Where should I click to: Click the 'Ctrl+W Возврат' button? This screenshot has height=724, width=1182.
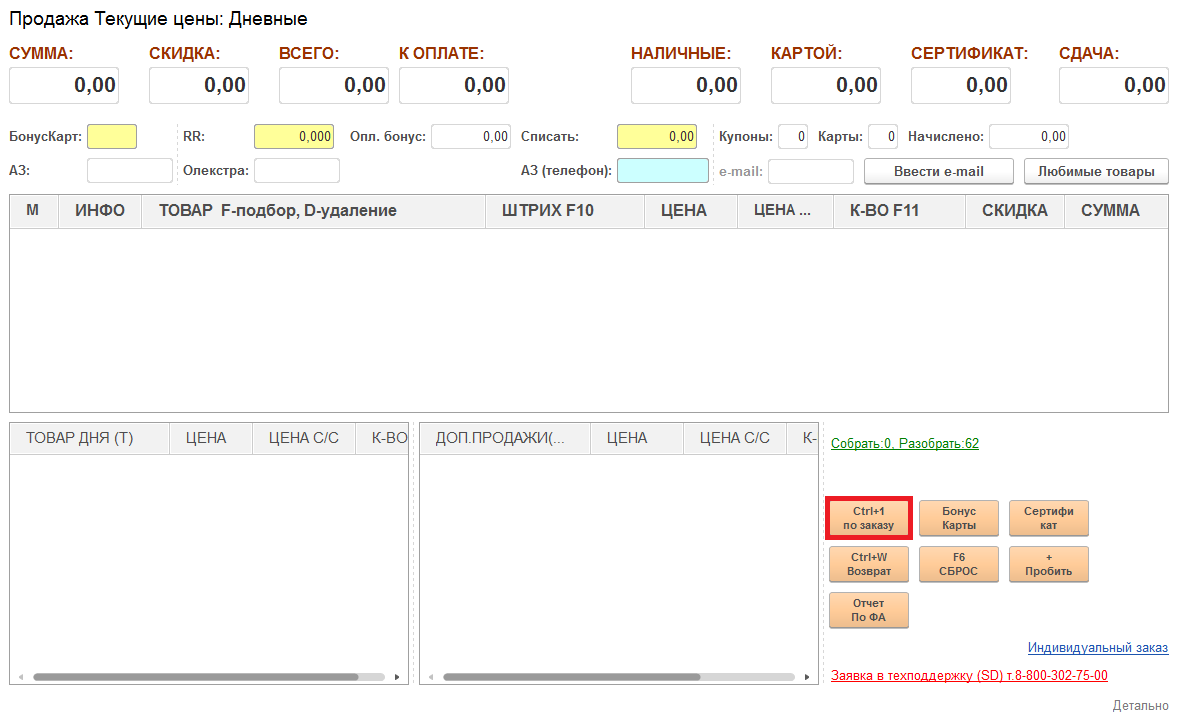coord(868,564)
